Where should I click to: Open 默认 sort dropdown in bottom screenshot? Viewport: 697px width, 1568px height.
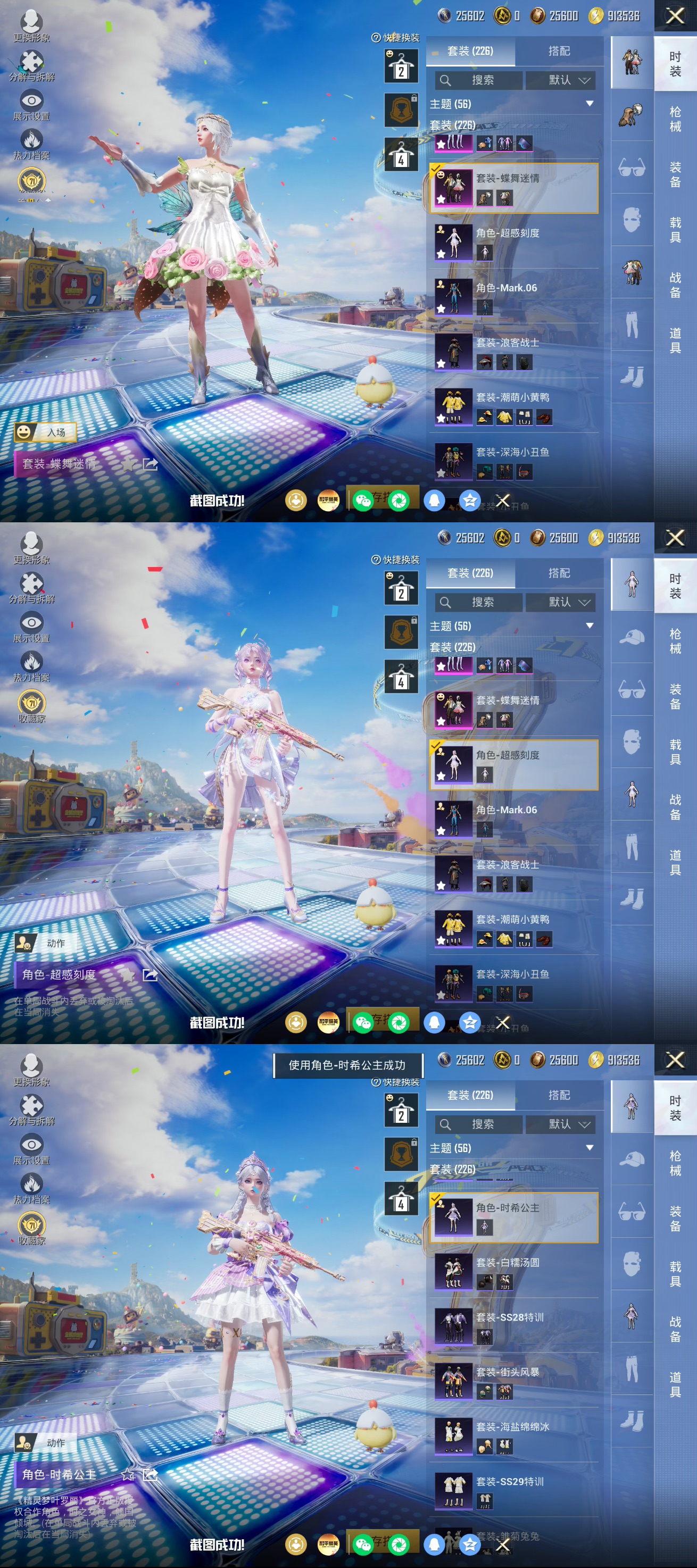[561, 1124]
